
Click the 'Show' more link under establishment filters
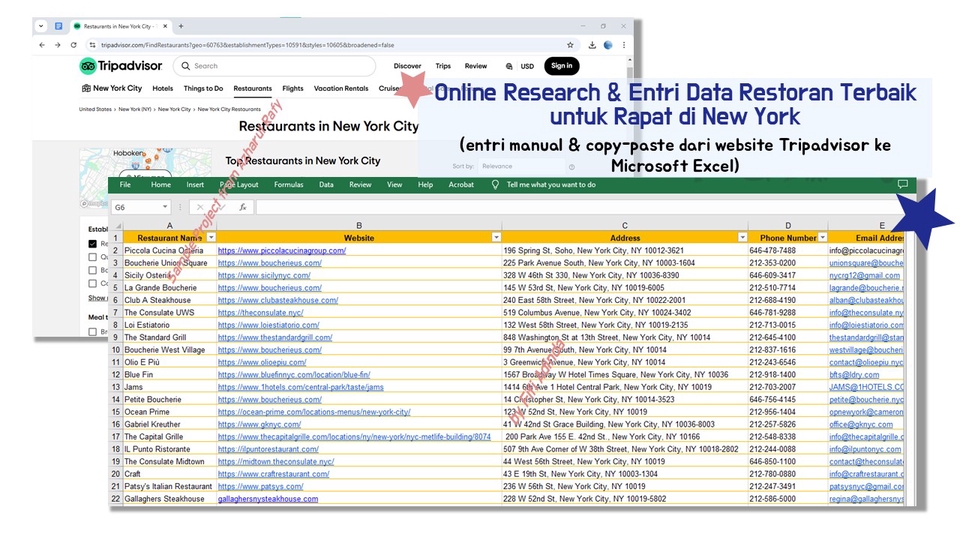[97, 298]
